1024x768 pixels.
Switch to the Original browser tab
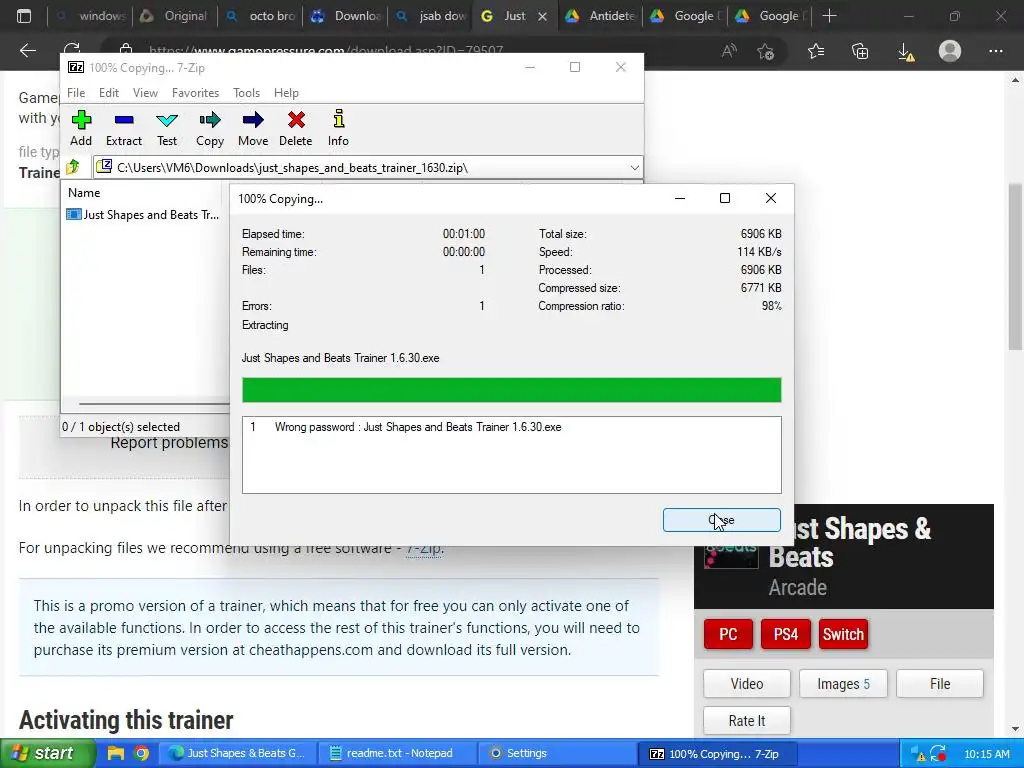coord(175,16)
